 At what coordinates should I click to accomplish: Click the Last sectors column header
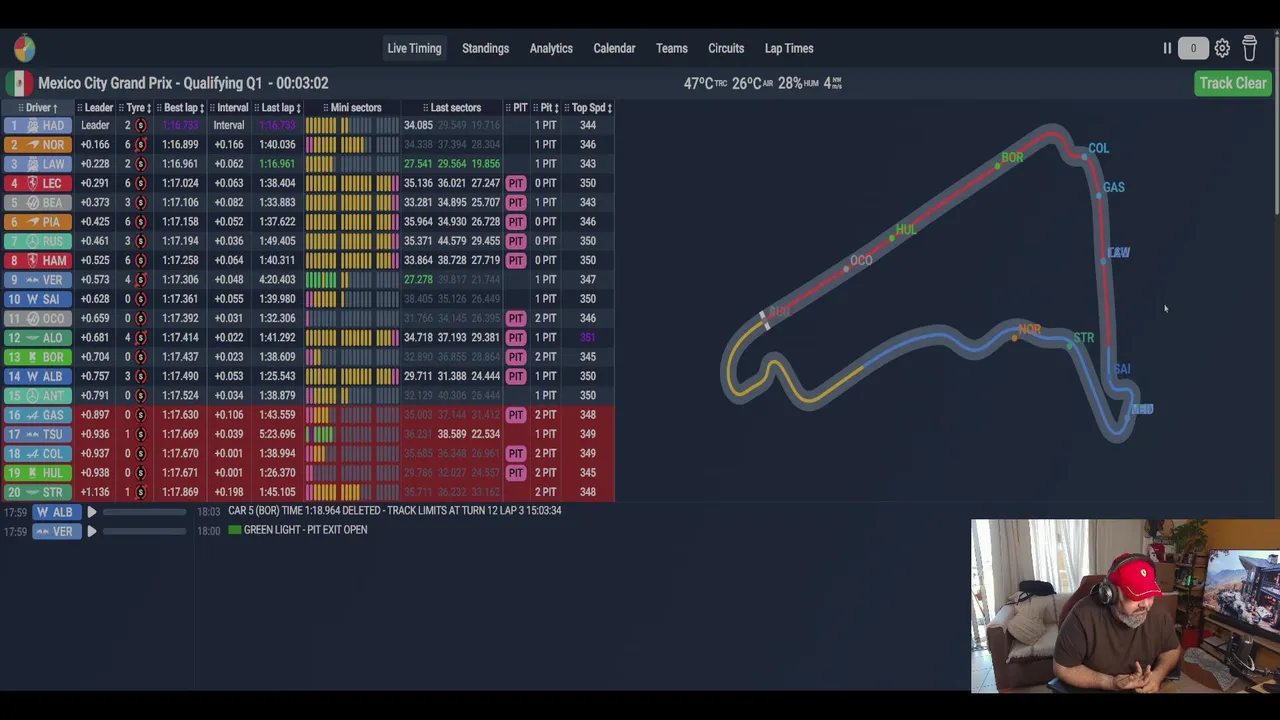452,107
